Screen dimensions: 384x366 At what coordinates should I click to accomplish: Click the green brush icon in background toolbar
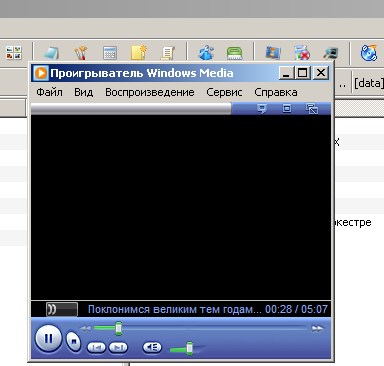[x=235, y=53]
